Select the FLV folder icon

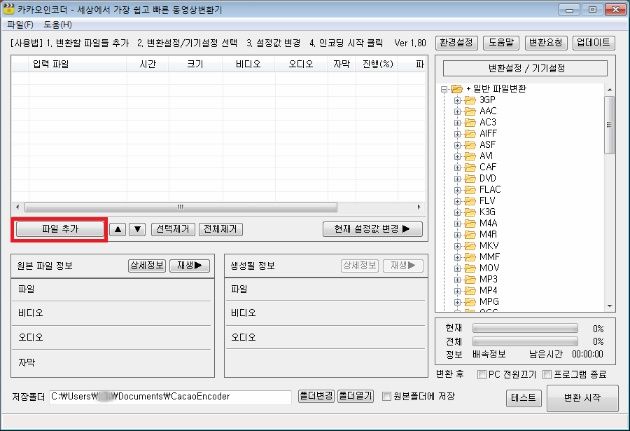point(470,201)
